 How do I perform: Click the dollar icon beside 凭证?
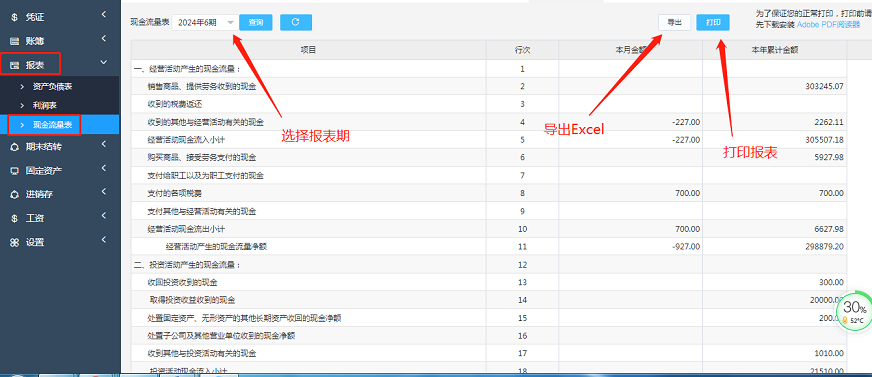point(14,17)
